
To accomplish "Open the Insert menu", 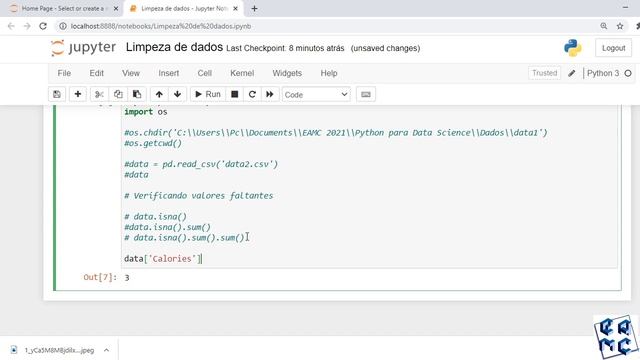I will coord(169,73).
